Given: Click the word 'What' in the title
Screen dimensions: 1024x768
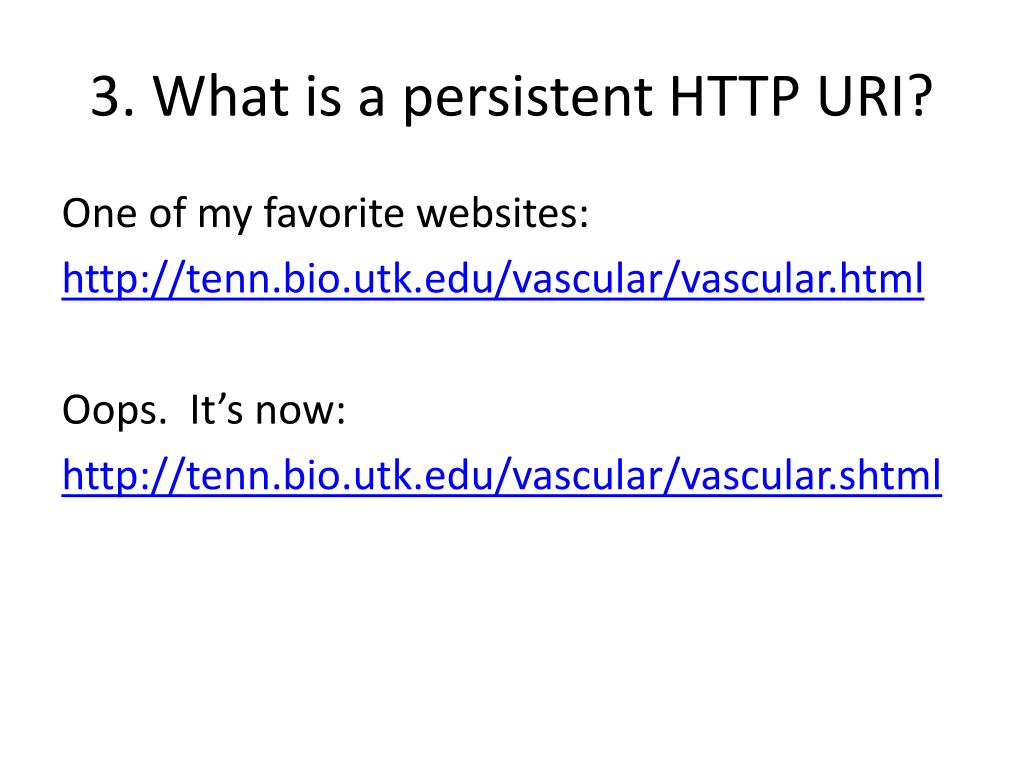Looking at the screenshot, I should 221,97.
